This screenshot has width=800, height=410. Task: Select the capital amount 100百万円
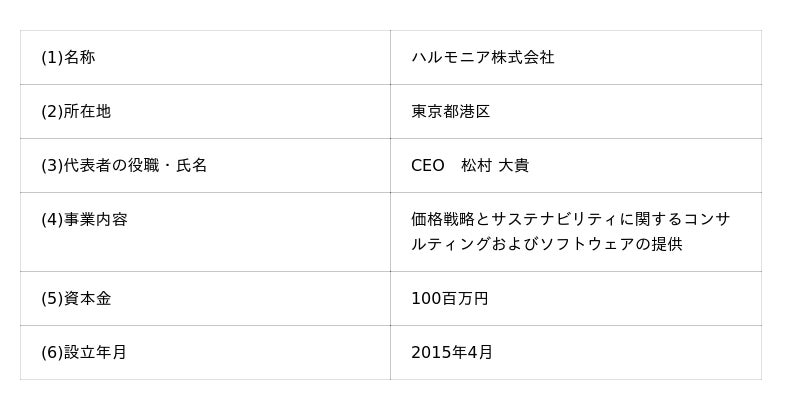[449, 299]
